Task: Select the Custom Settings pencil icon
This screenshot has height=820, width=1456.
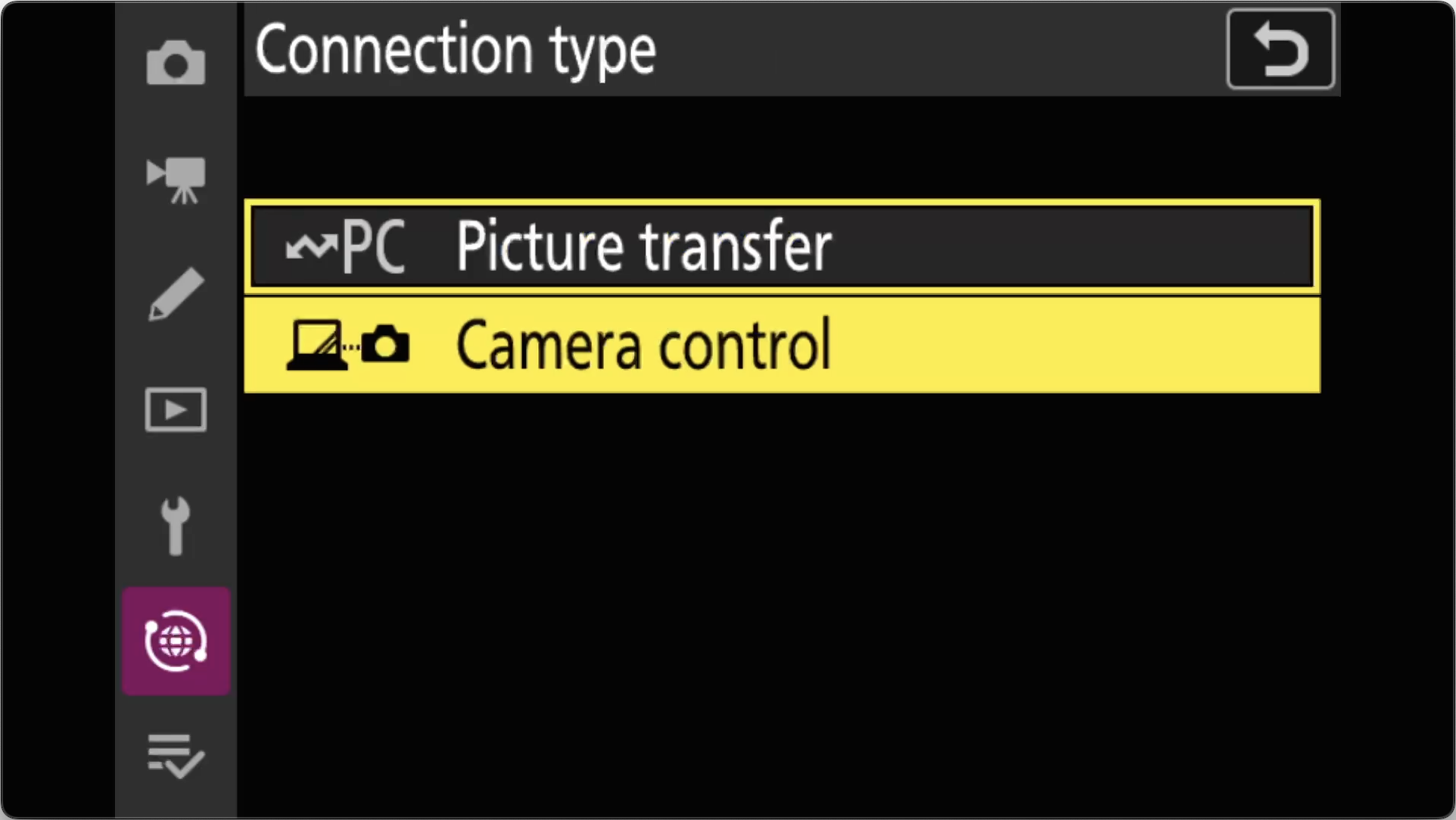Action: (x=176, y=294)
